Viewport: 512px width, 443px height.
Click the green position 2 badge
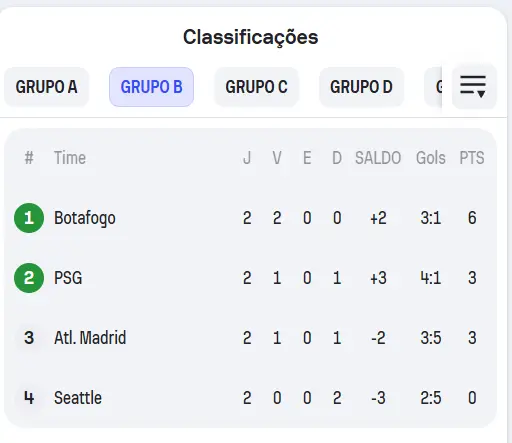point(29,278)
